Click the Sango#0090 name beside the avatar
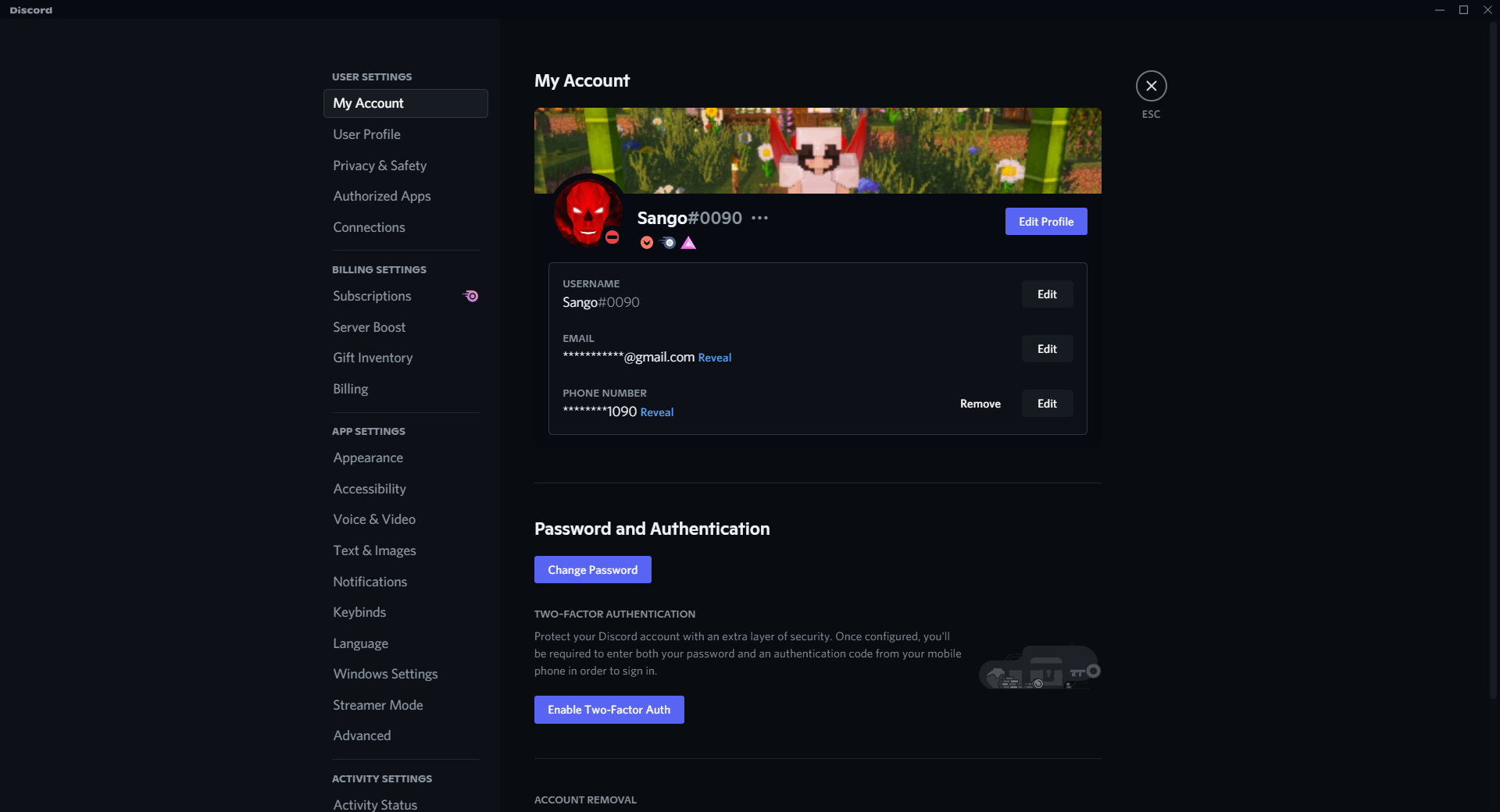Screen dimensions: 1500x812 689,218
